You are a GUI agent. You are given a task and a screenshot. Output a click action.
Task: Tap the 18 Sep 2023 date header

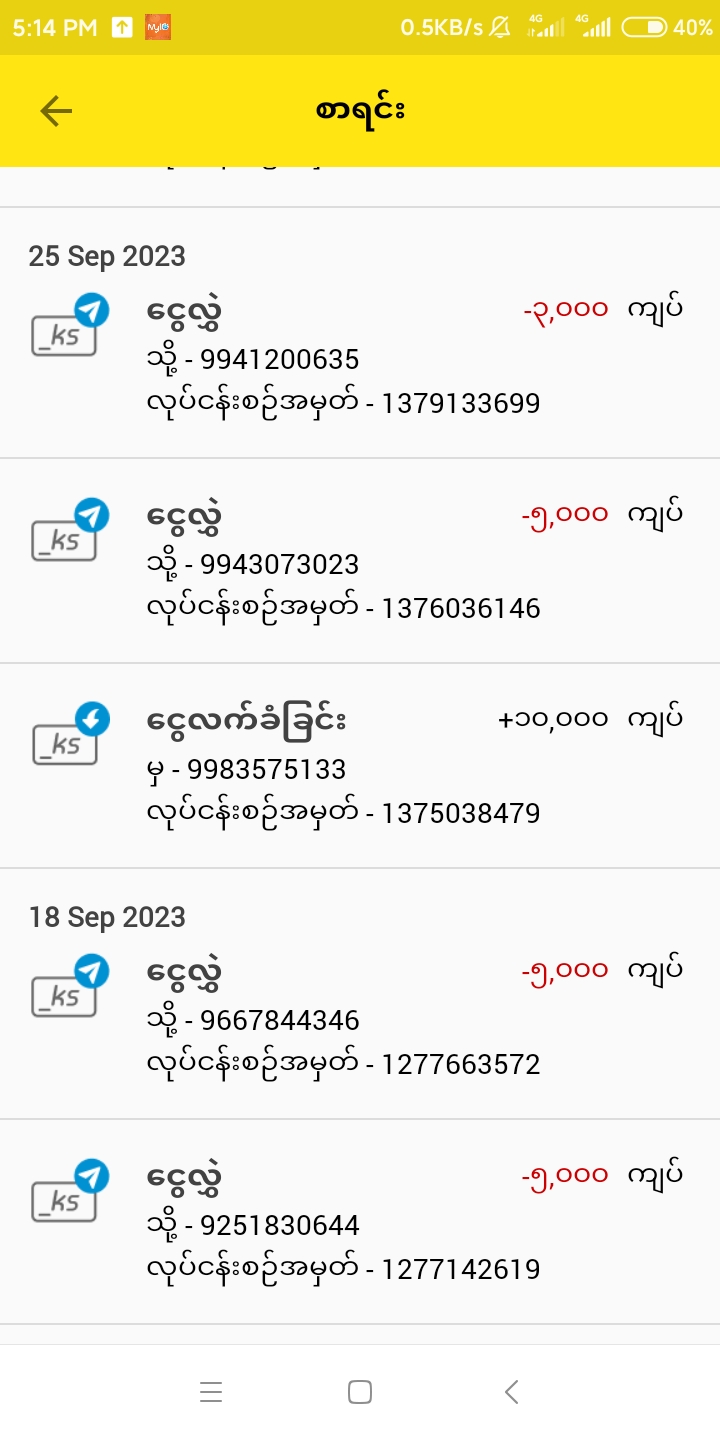click(x=107, y=918)
